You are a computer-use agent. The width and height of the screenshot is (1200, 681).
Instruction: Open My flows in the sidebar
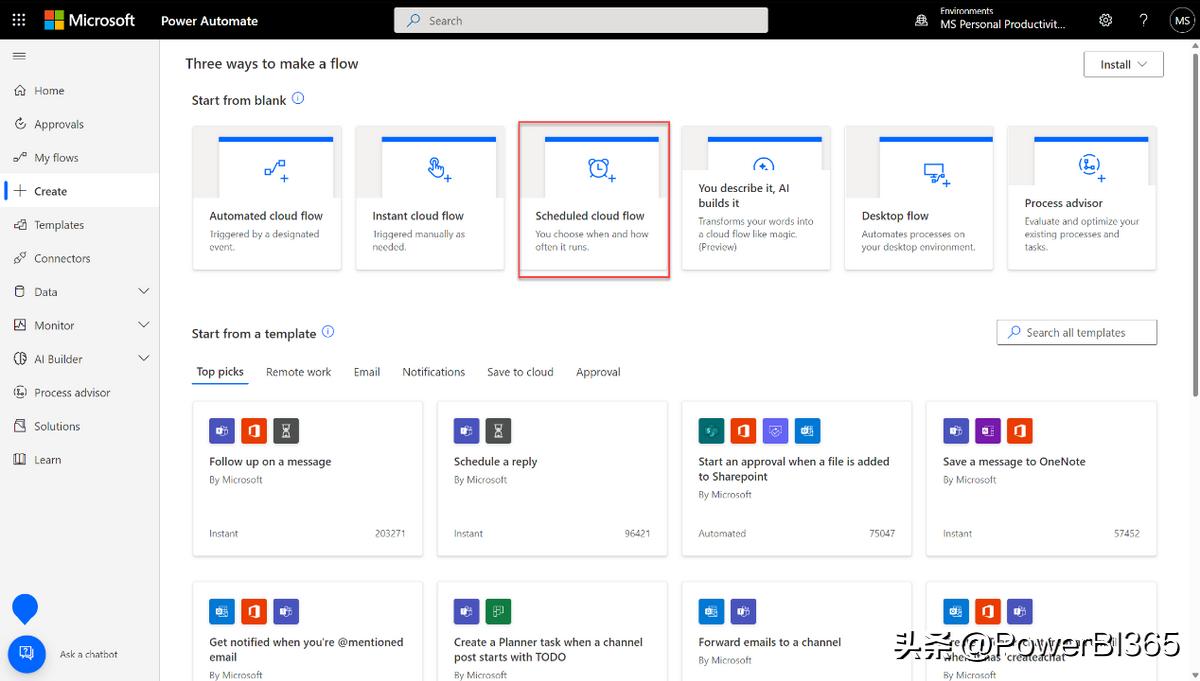click(54, 157)
